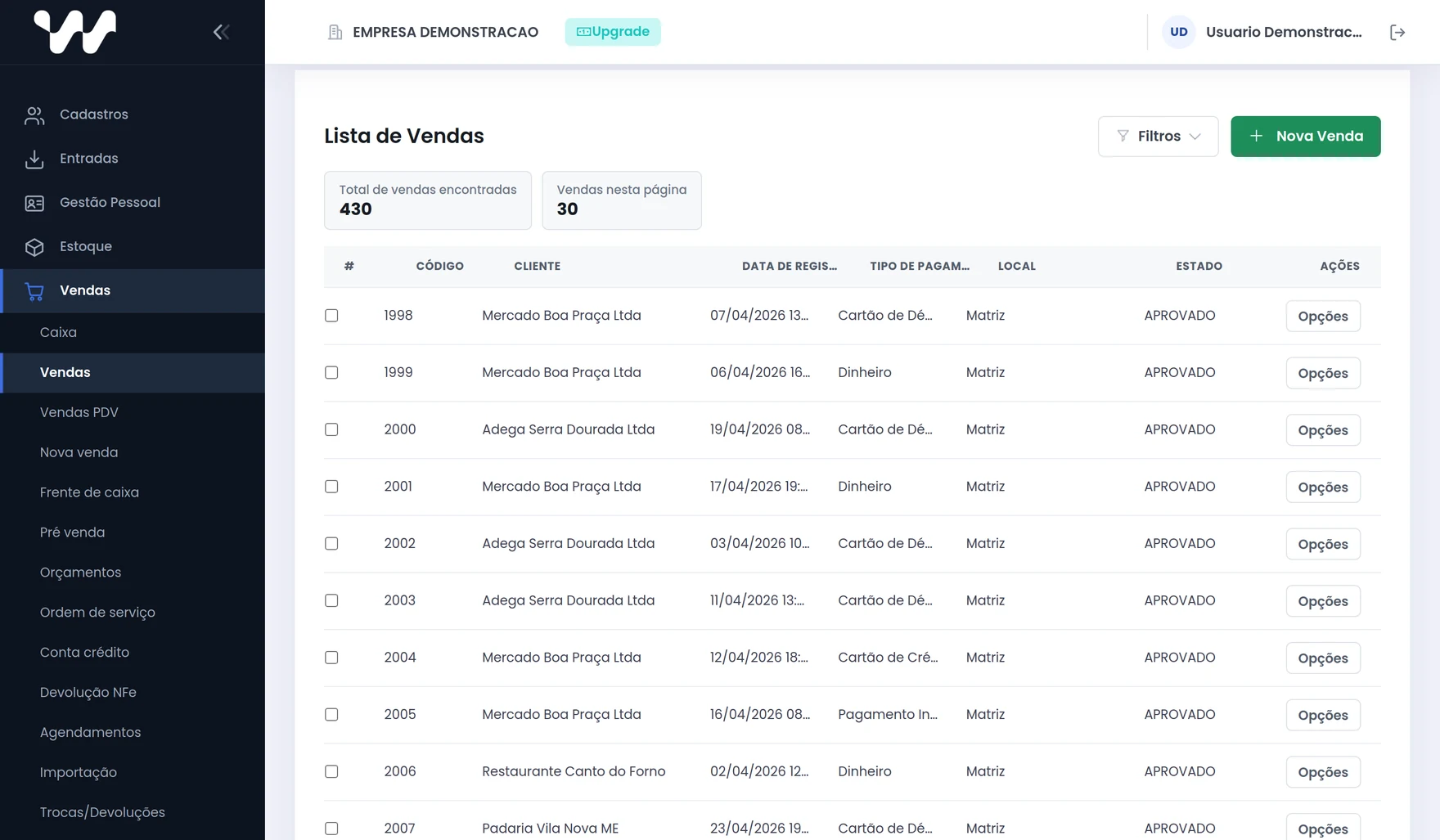
Task: Open Opções for sale 2005
Action: pos(1323,715)
